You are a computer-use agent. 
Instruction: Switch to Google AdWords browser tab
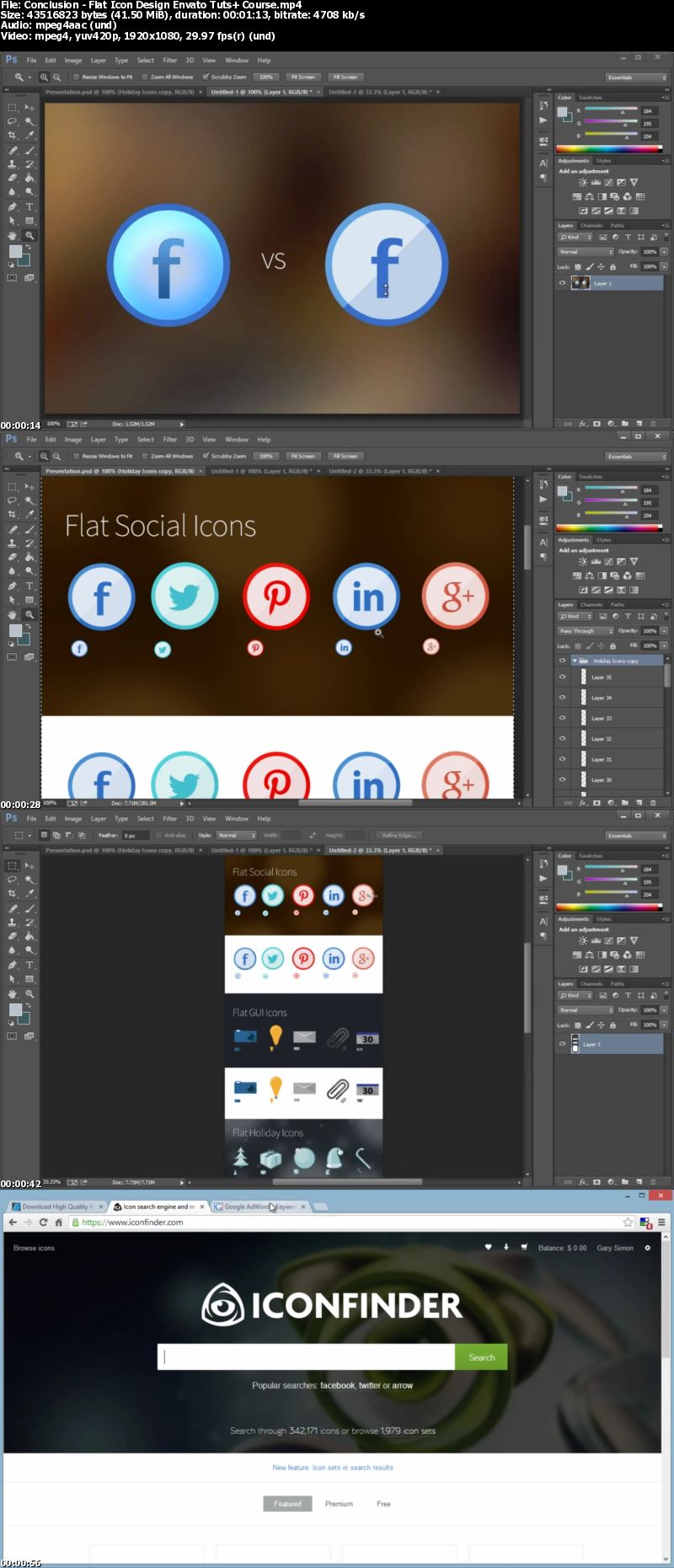[259, 1207]
